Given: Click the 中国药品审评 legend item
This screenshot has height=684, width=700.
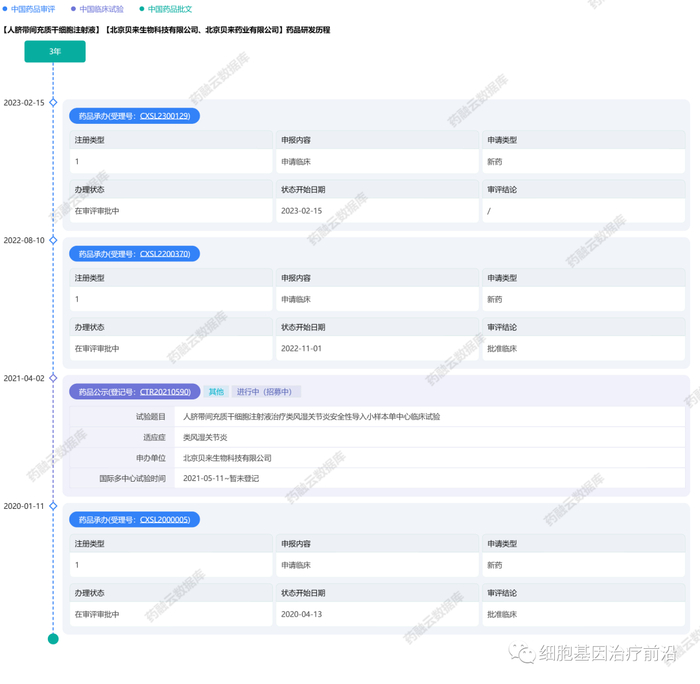Looking at the screenshot, I should click(x=29, y=9).
